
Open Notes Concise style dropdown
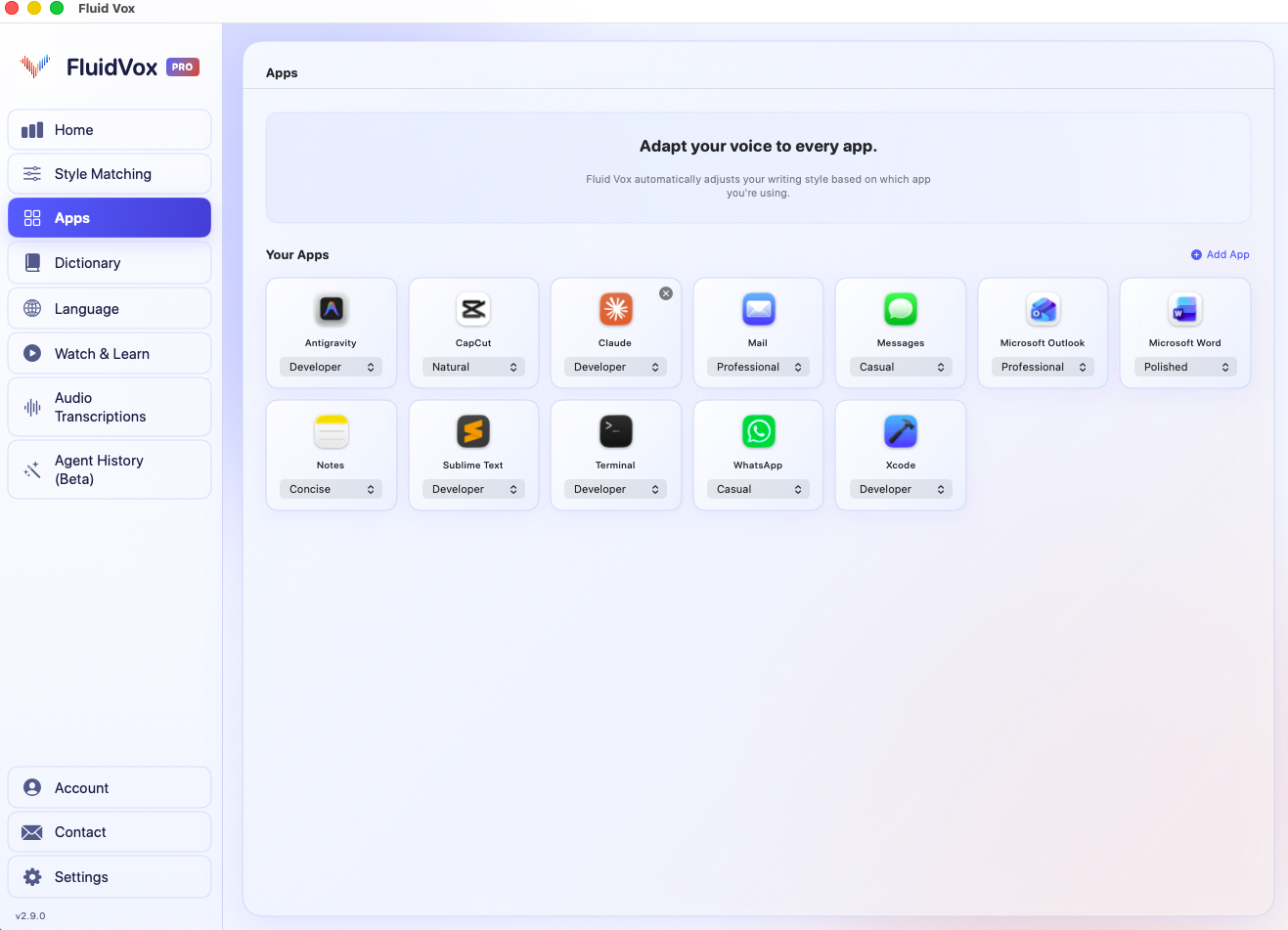[331, 489]
